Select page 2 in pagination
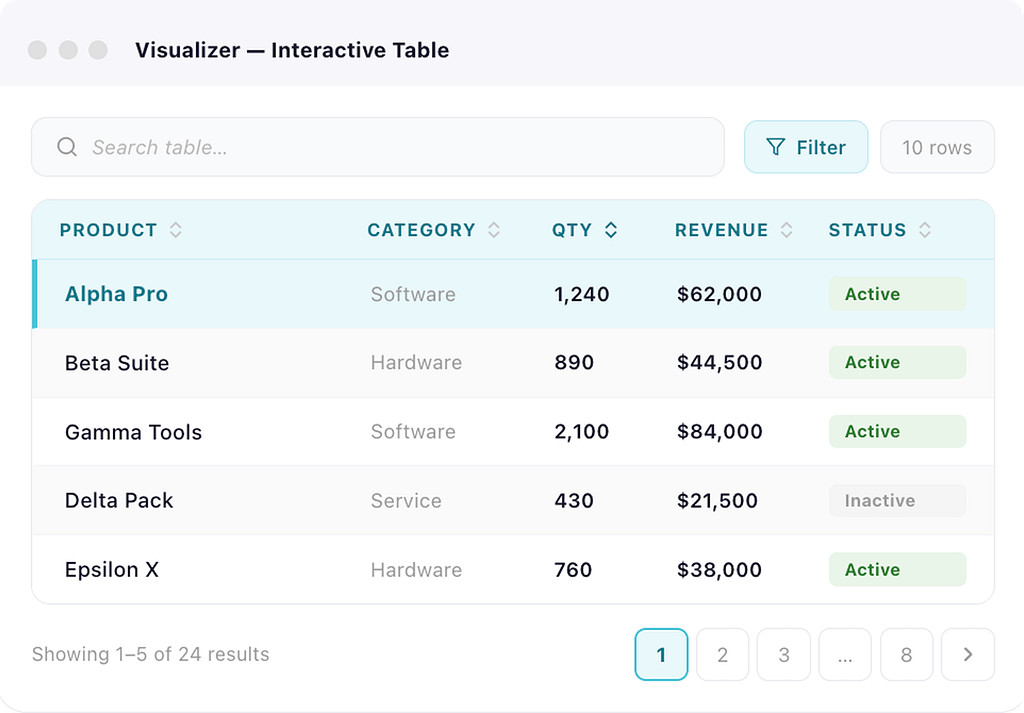The image size is (1024, 713). coord(722,655)
